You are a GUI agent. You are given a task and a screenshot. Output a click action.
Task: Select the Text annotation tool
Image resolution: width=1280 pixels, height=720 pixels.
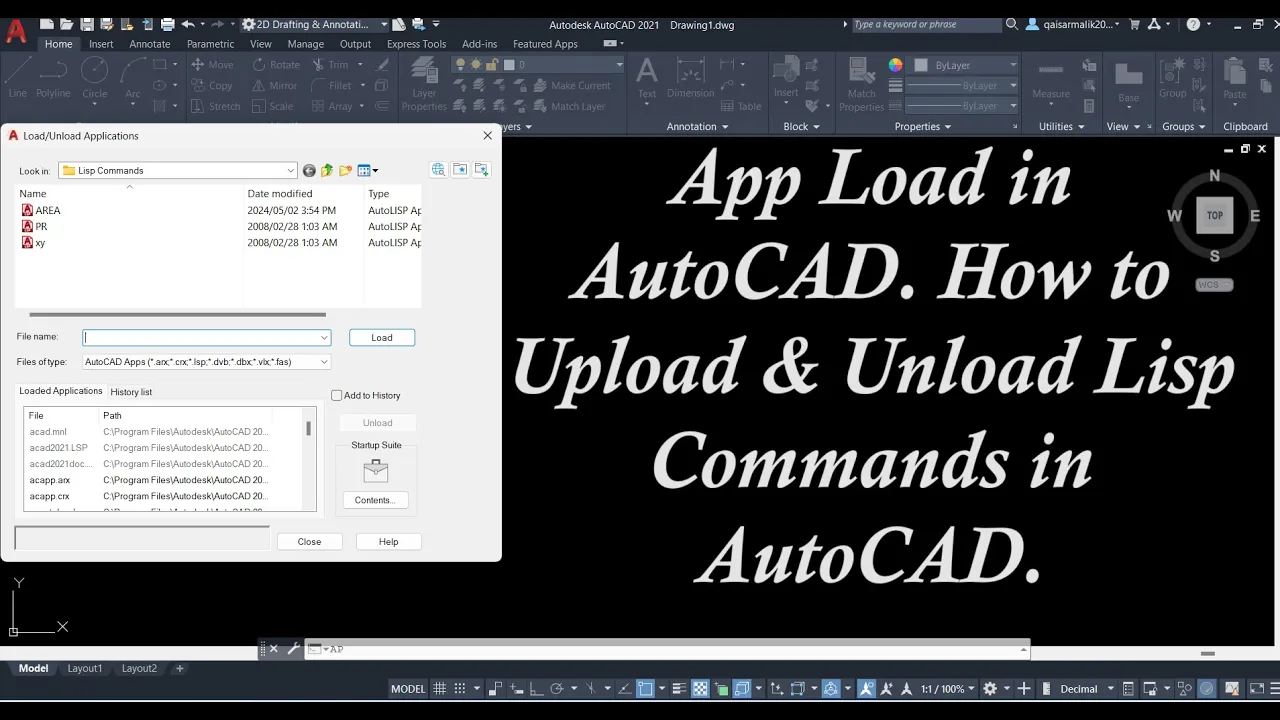click(x=647, y=79)
